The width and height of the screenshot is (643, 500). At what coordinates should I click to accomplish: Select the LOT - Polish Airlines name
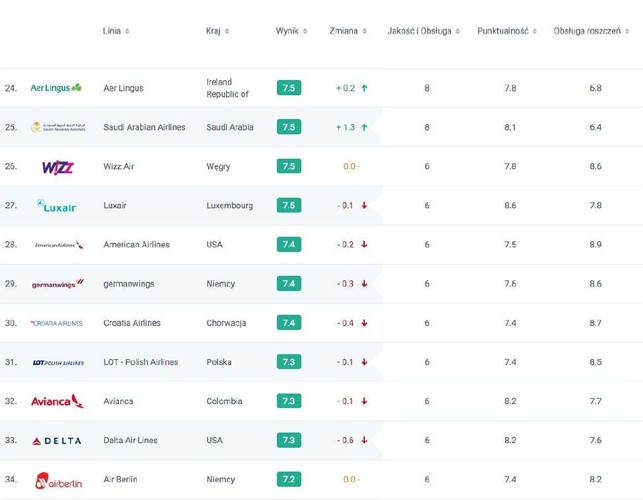[141, 362]
